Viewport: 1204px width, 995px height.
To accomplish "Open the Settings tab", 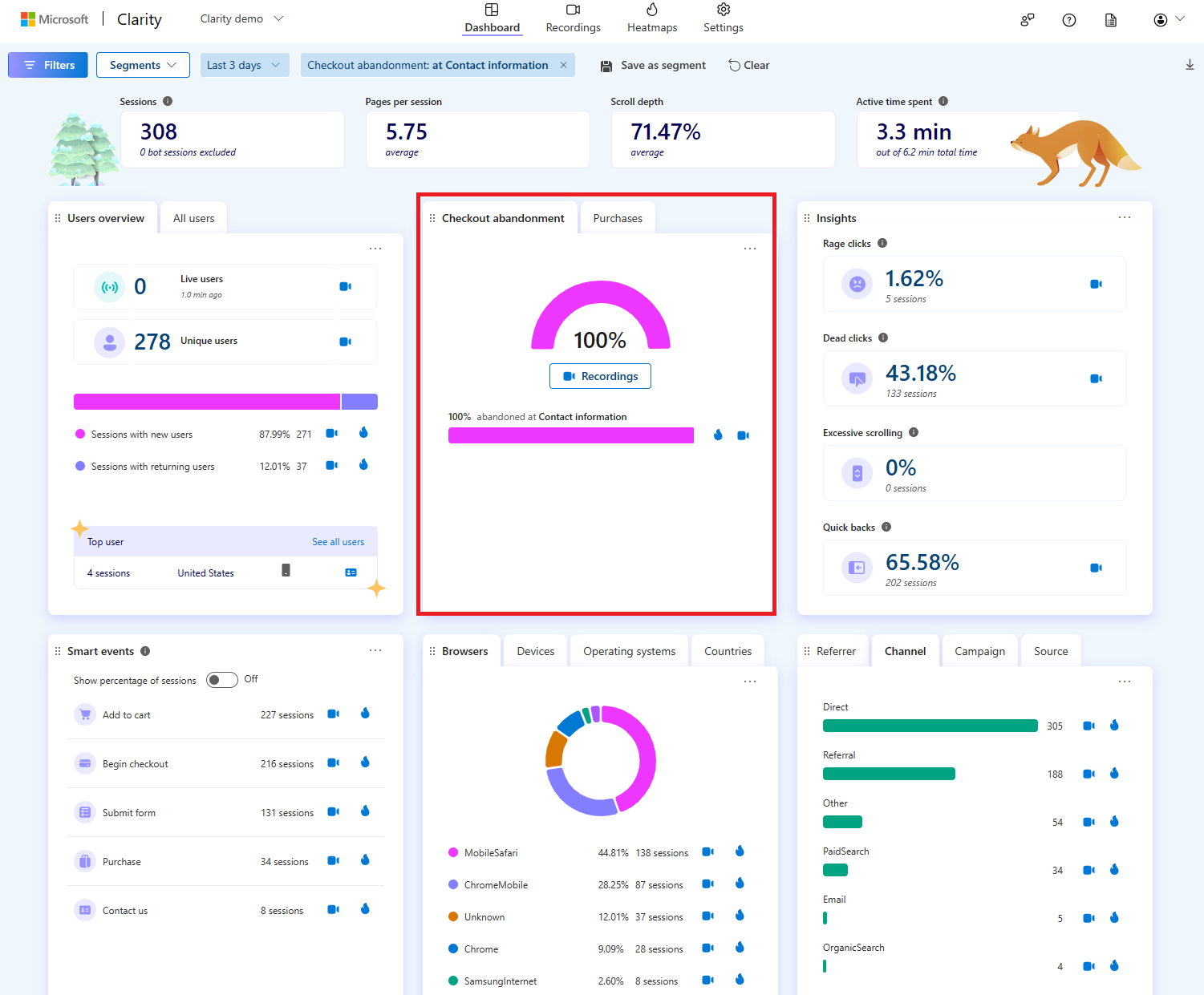I will (x=724, y=18).
